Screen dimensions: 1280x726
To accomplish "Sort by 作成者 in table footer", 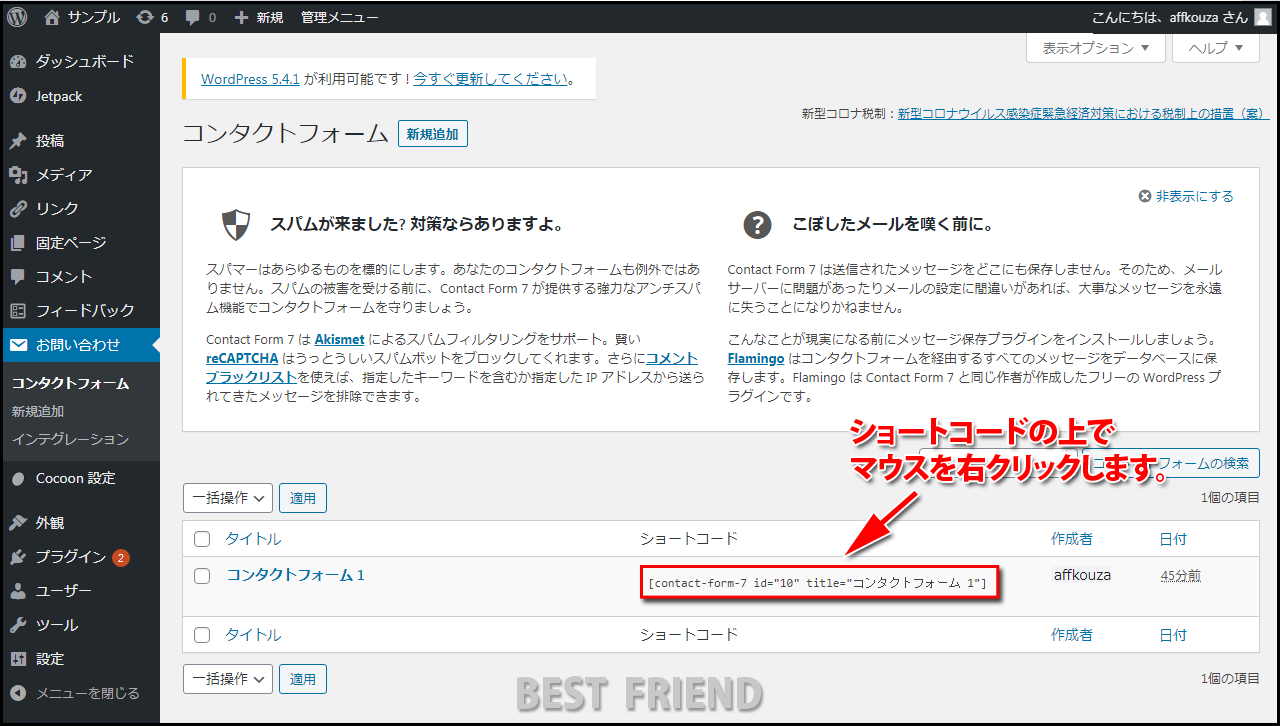I will [1072, 635].
